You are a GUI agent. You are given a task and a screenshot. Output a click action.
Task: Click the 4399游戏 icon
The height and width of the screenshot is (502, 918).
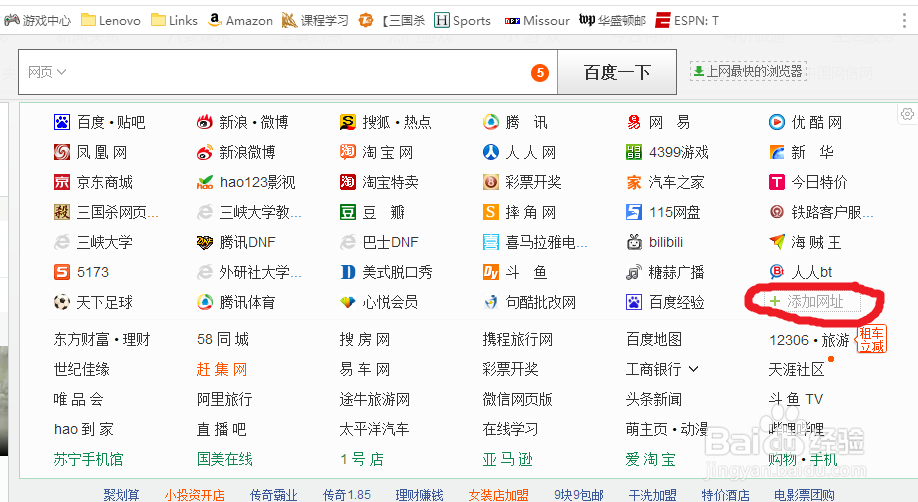(633, 152)
